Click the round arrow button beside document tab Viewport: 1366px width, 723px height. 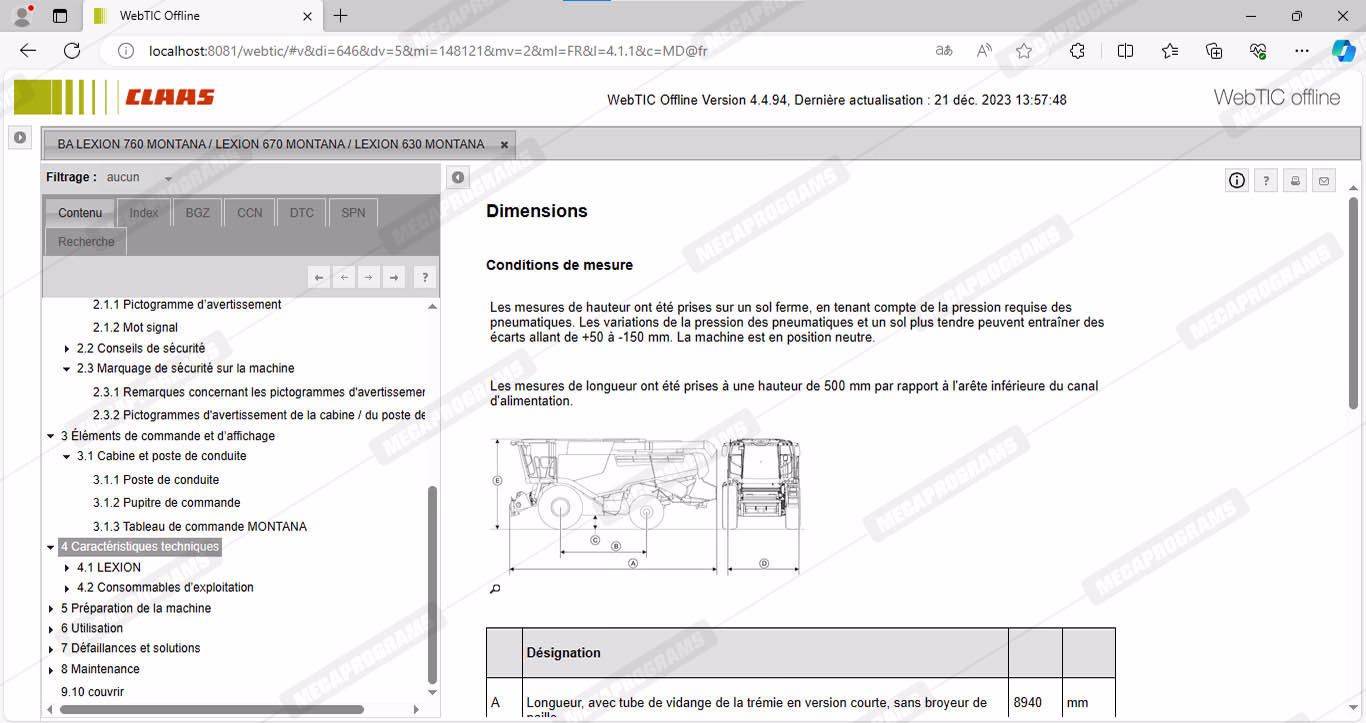pyautogui.click(x=20, y=138)
